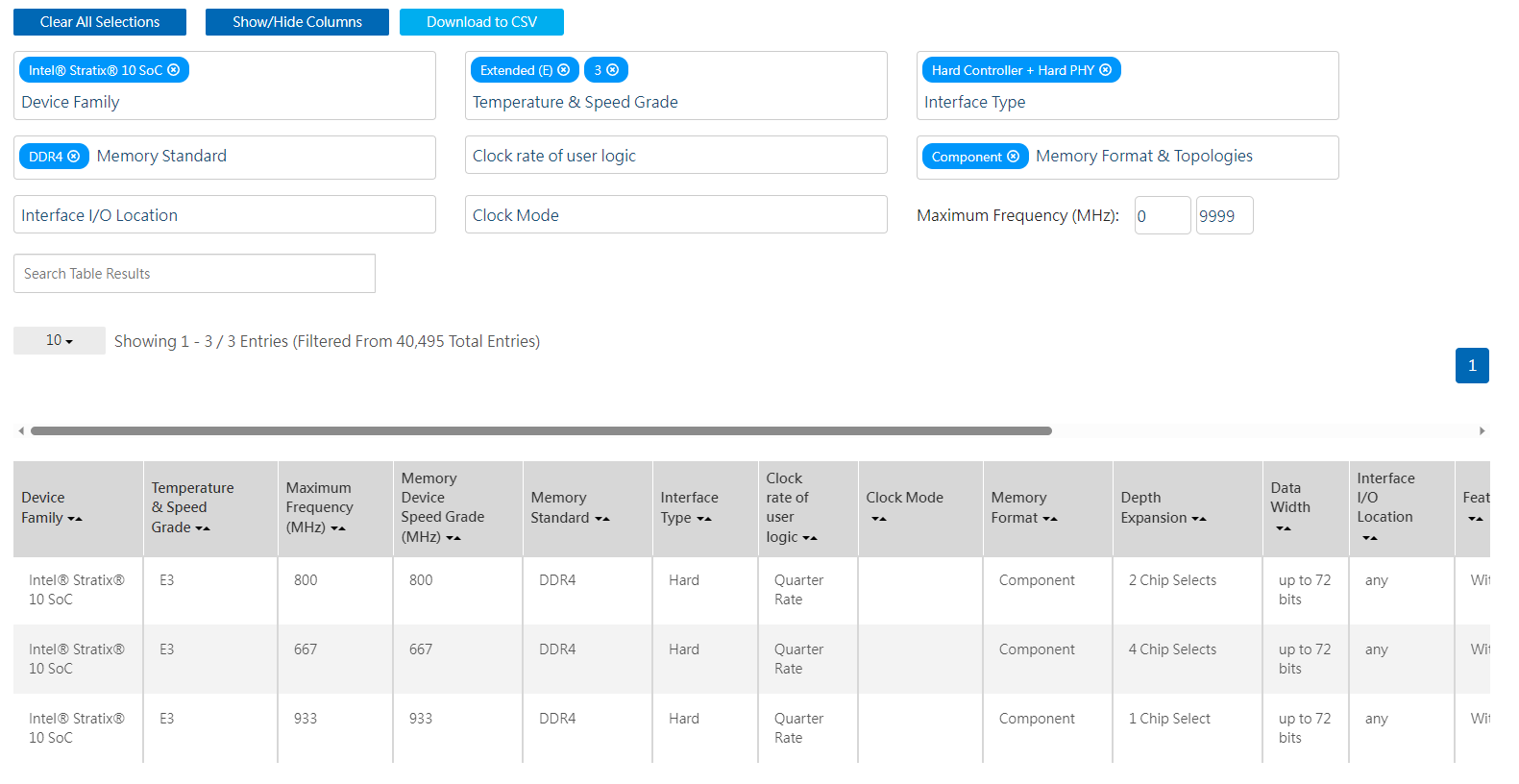Click the scroll left arrow of table
1519x784 pixels.
[x=21, y=431]
